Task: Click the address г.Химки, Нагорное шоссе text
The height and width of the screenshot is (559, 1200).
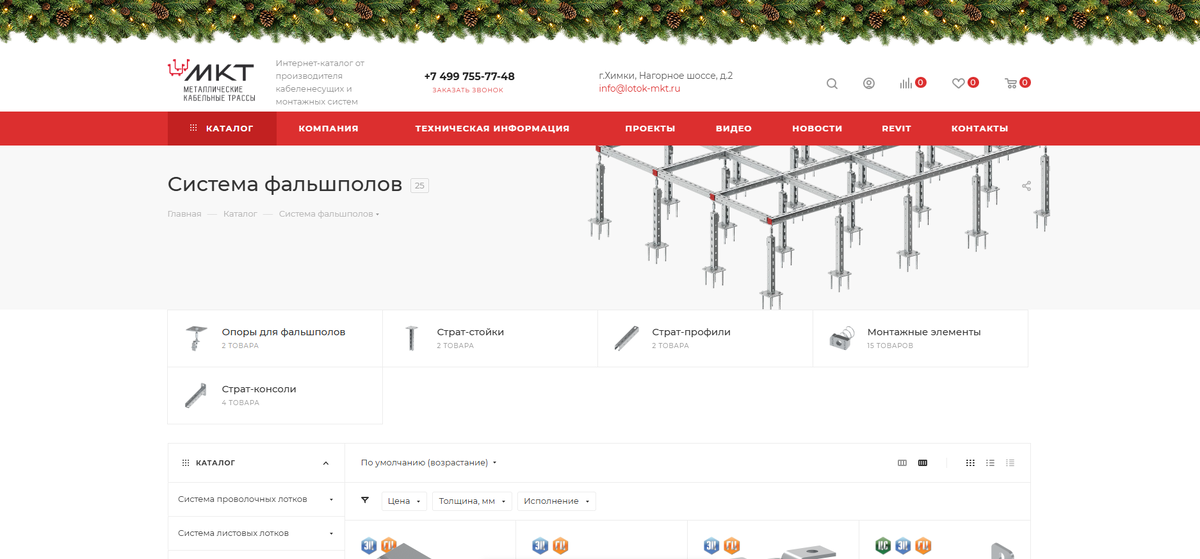Action: (x=666, y=75)
